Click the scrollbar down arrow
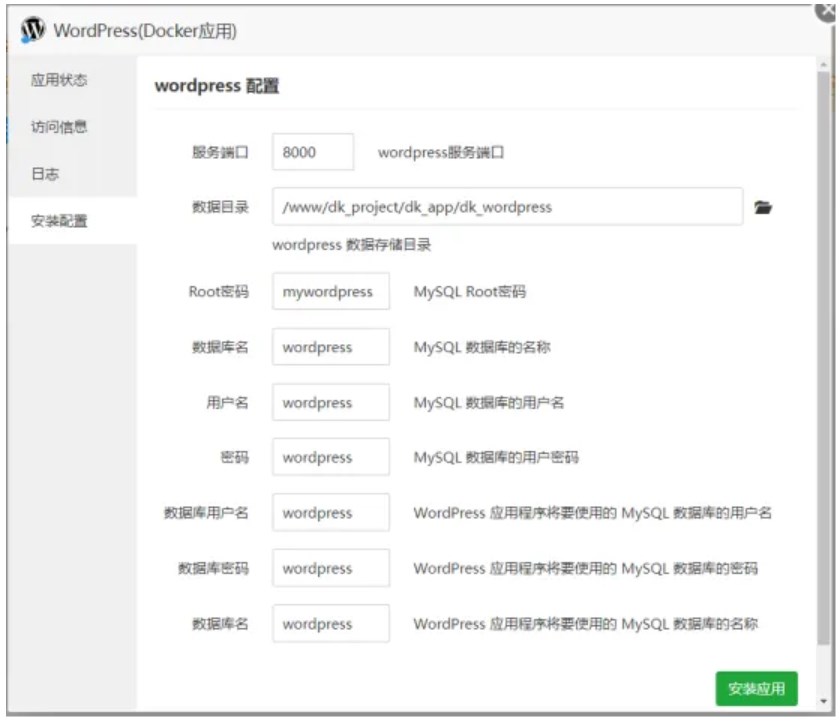Screen dimensions: 840x723 (824, 701)
